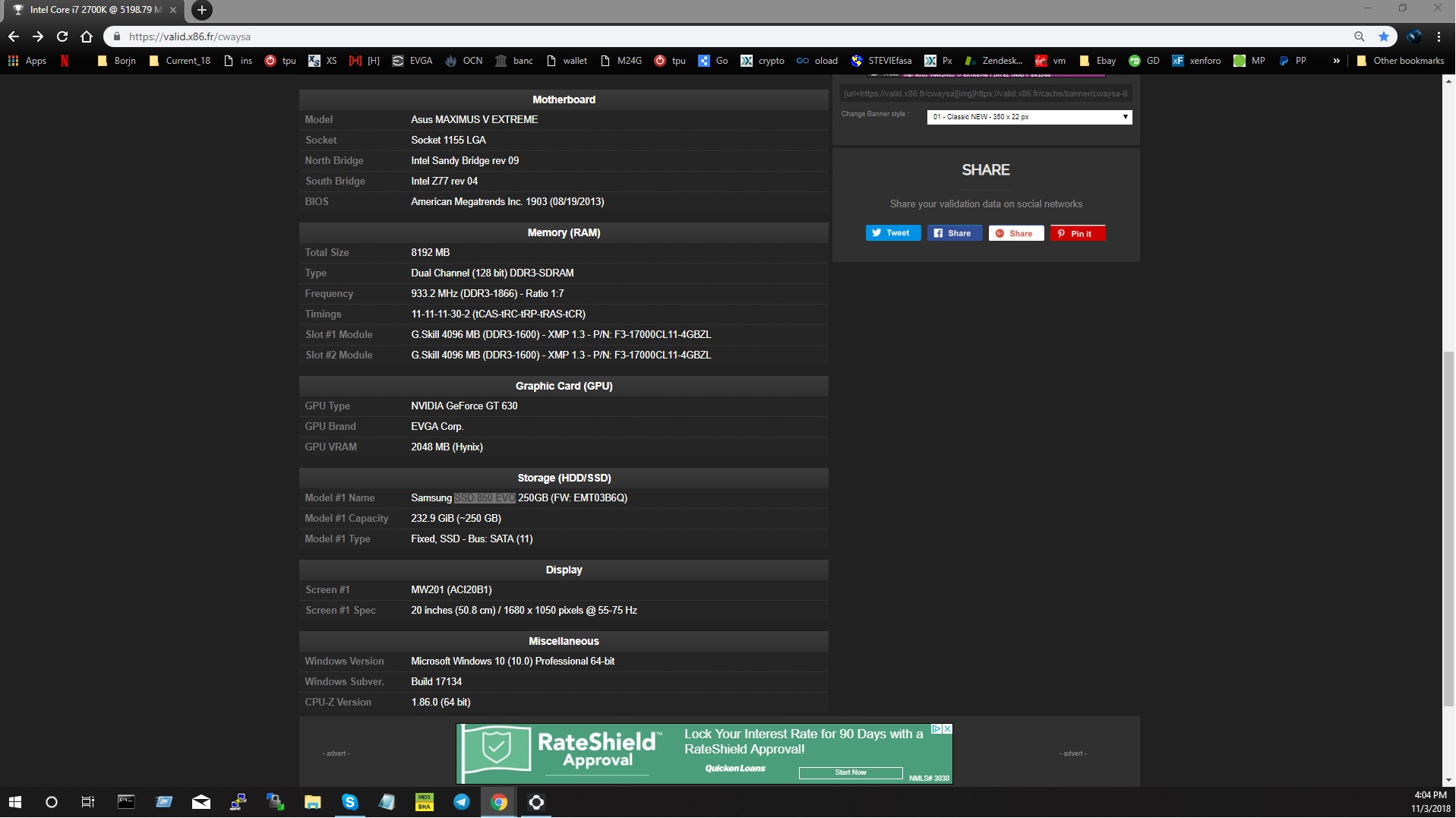1456x818 pixels.
Task: Open the Borjn bookmark folder
Action: coord(117,61)
